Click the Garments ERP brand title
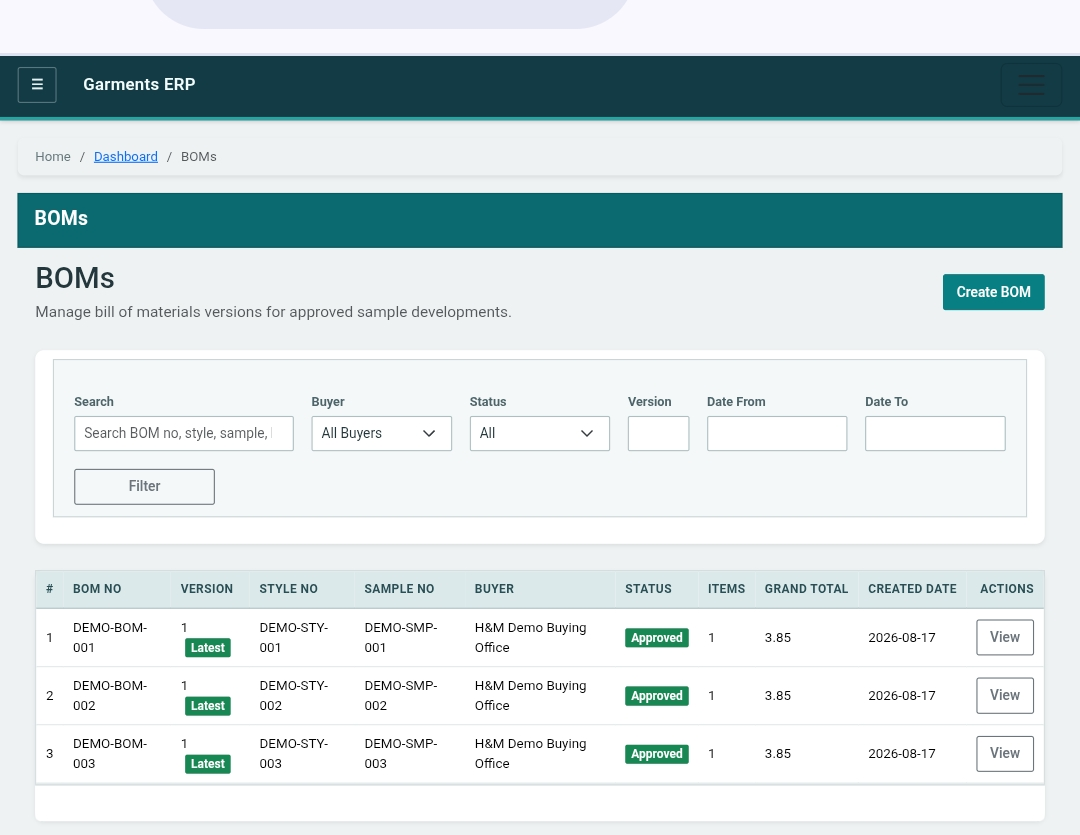 coord(139,84)
